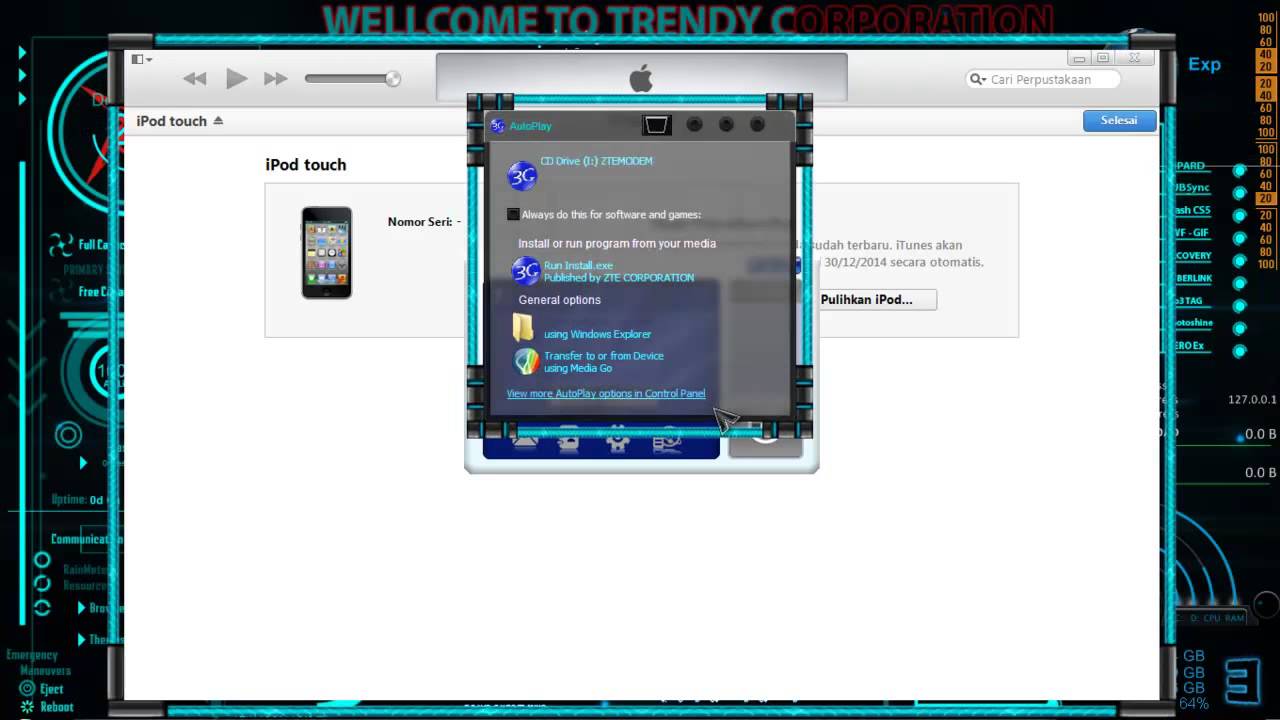Click the 127.0.0.1 IP address text
Screen dimensions: 1280x720
(x=1252, y=400)
